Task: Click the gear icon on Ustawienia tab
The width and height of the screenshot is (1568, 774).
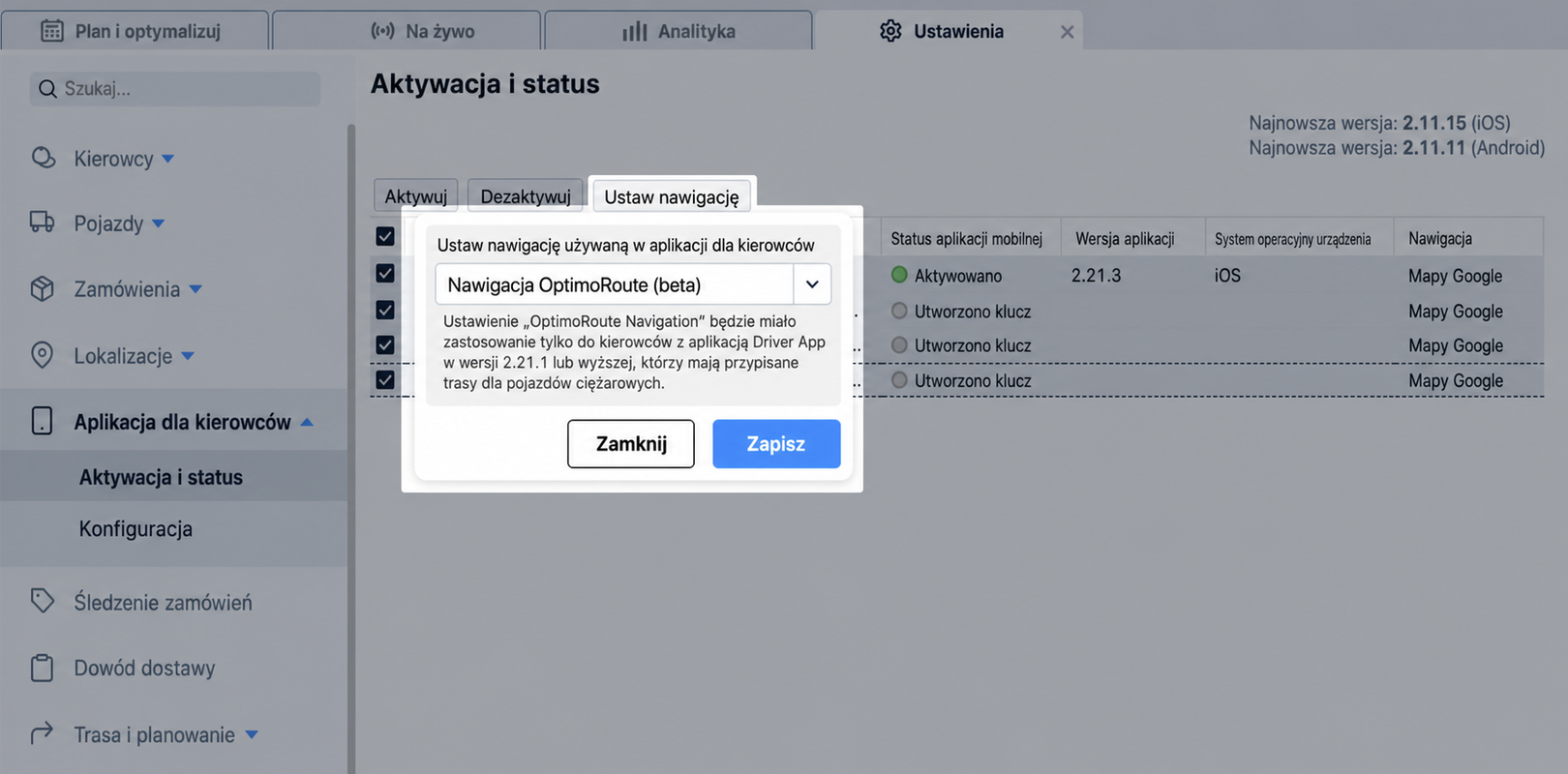Action: (x=890, y=31)
